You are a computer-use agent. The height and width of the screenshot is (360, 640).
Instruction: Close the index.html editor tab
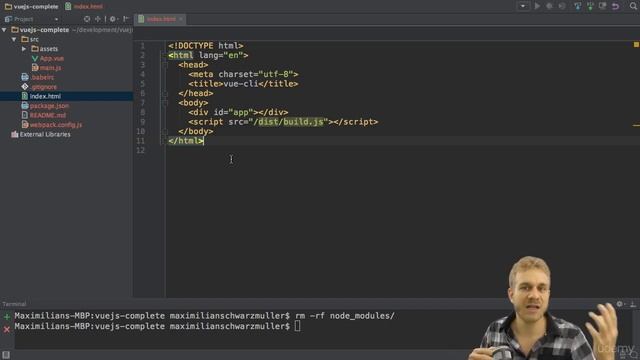pos(181,19)
